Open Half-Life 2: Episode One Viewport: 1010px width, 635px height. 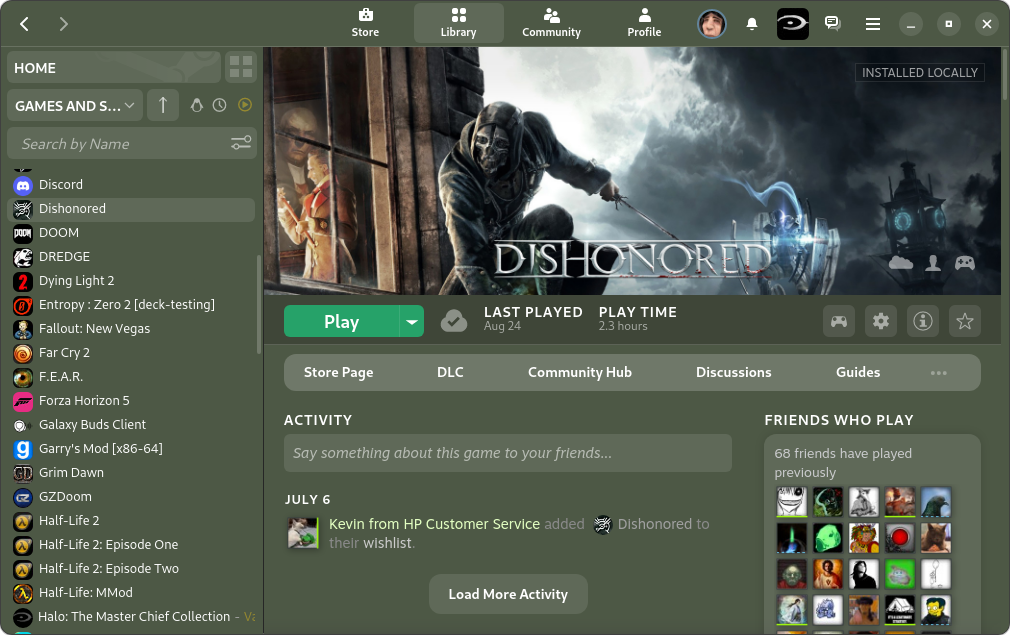(131, 545)
